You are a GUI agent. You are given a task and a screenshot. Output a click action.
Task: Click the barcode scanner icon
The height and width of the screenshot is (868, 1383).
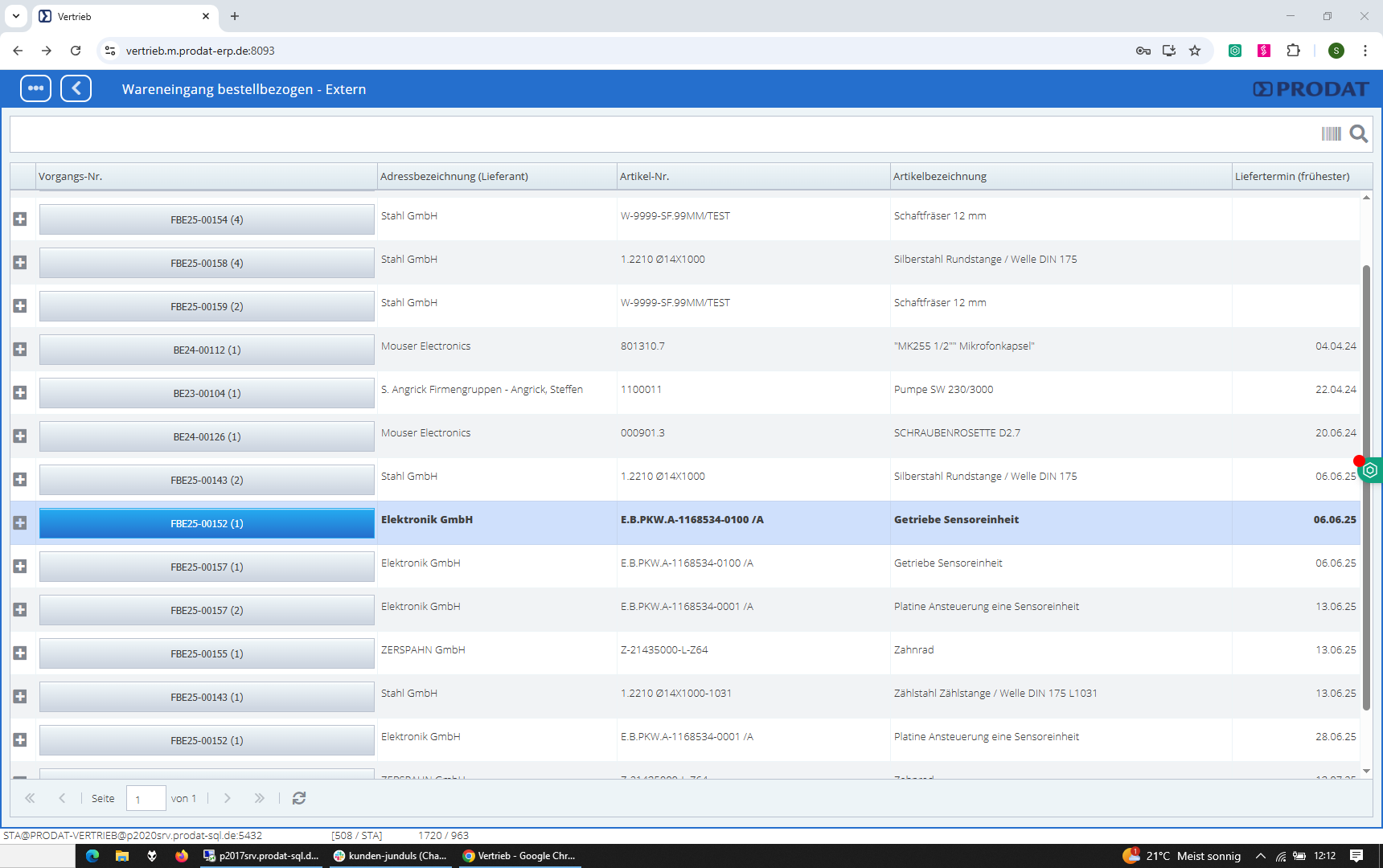click(1331, 133)
